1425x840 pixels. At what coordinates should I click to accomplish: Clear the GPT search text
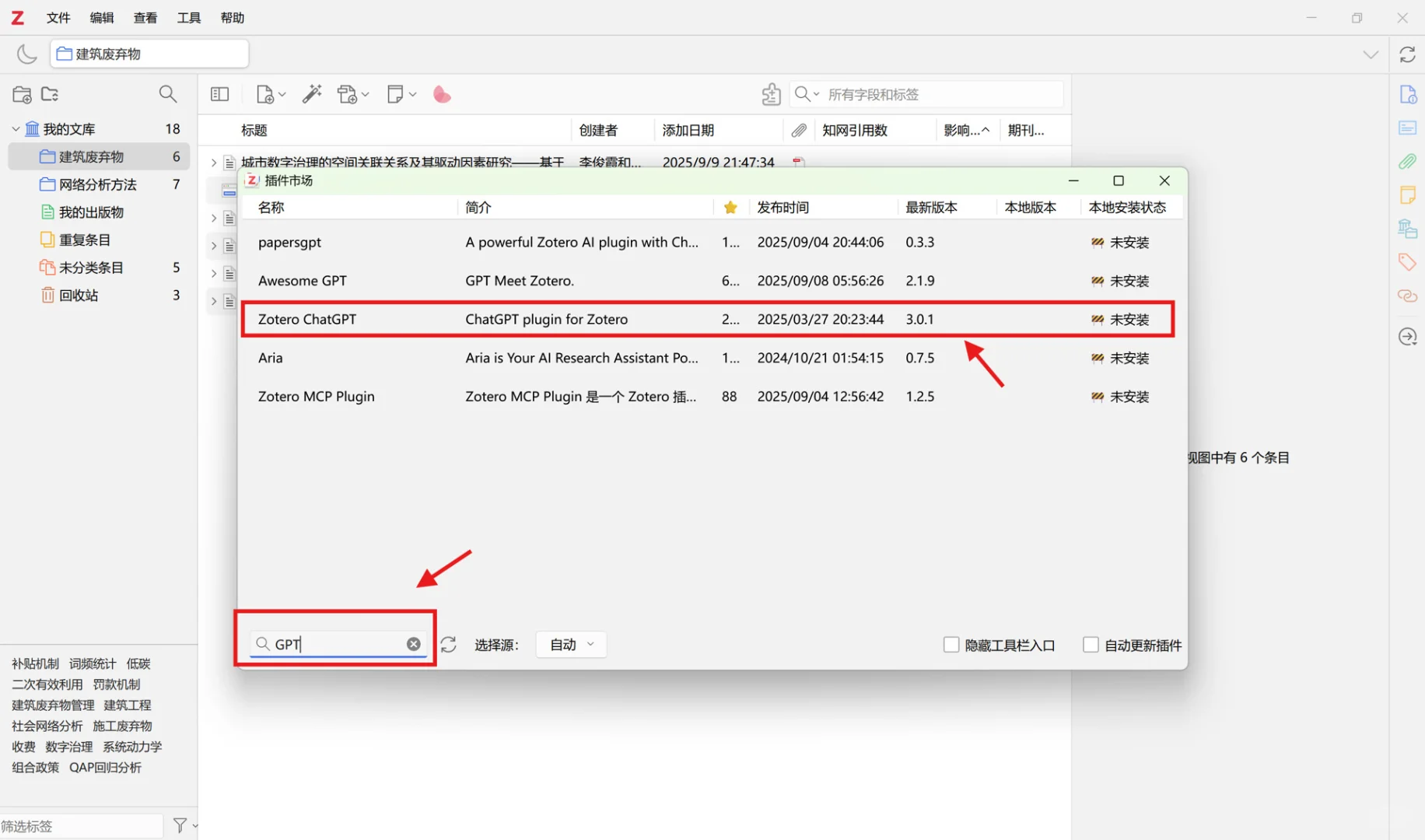tap(414, 644)
